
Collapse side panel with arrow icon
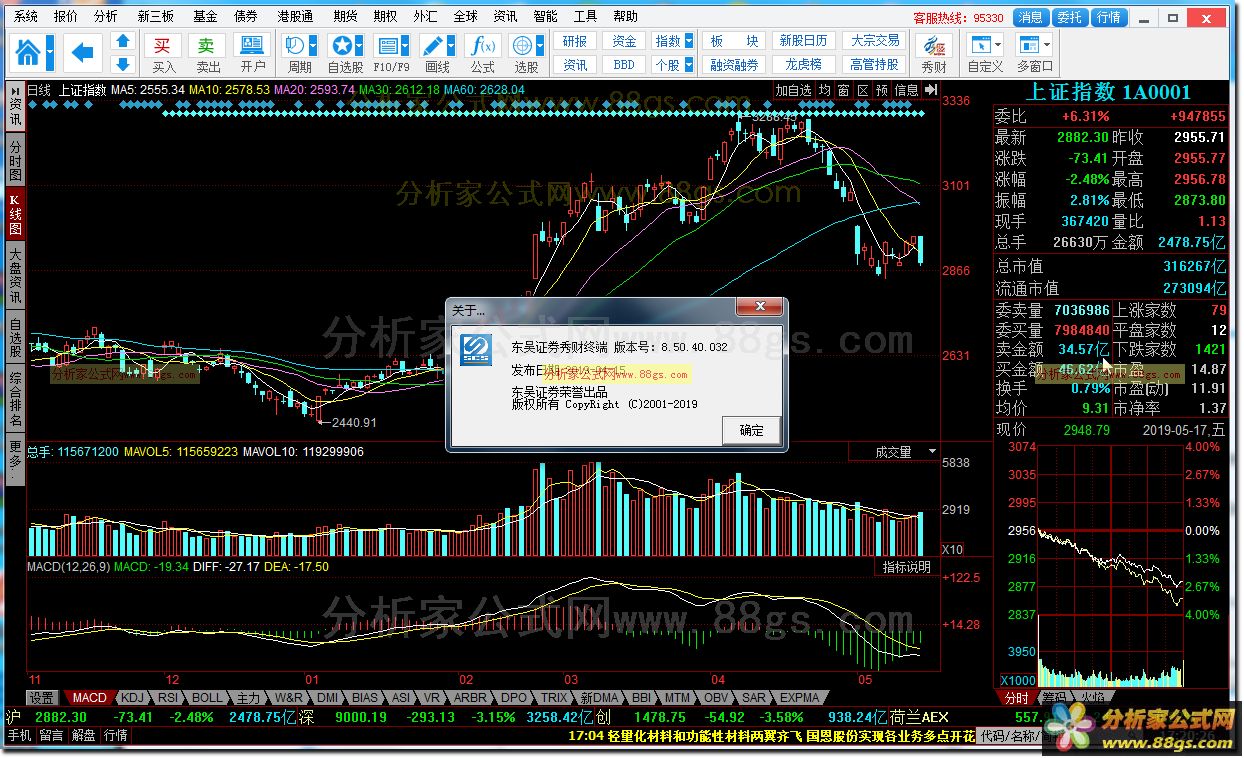tap(931, 90)
